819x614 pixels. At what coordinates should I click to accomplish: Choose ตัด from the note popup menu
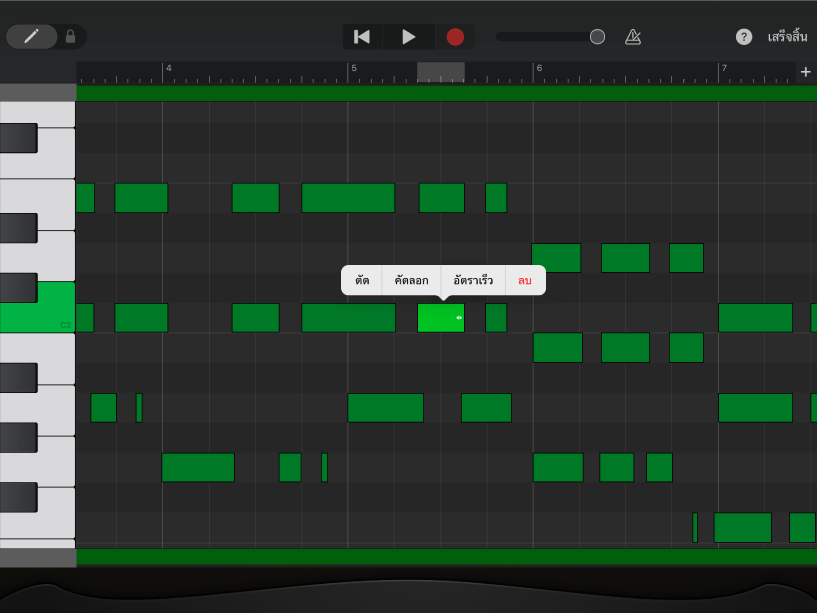(362, 280)
